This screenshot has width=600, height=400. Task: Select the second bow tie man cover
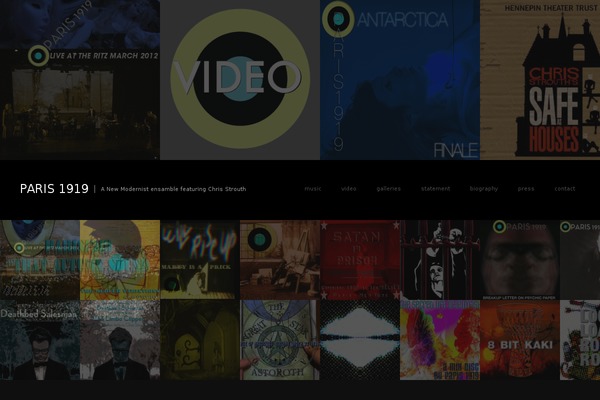(120, 340)
